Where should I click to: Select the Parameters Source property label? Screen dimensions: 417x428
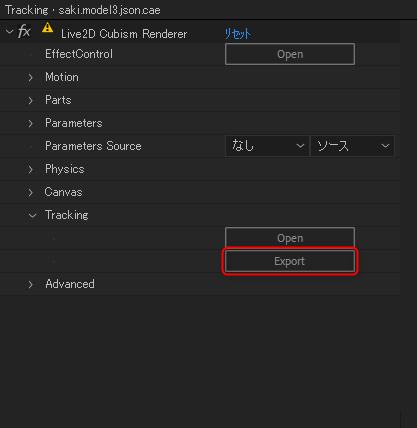click(x=93, y=146)
